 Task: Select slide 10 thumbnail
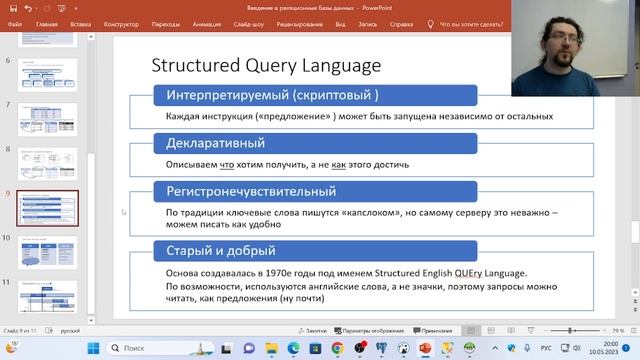pos(47,253)
